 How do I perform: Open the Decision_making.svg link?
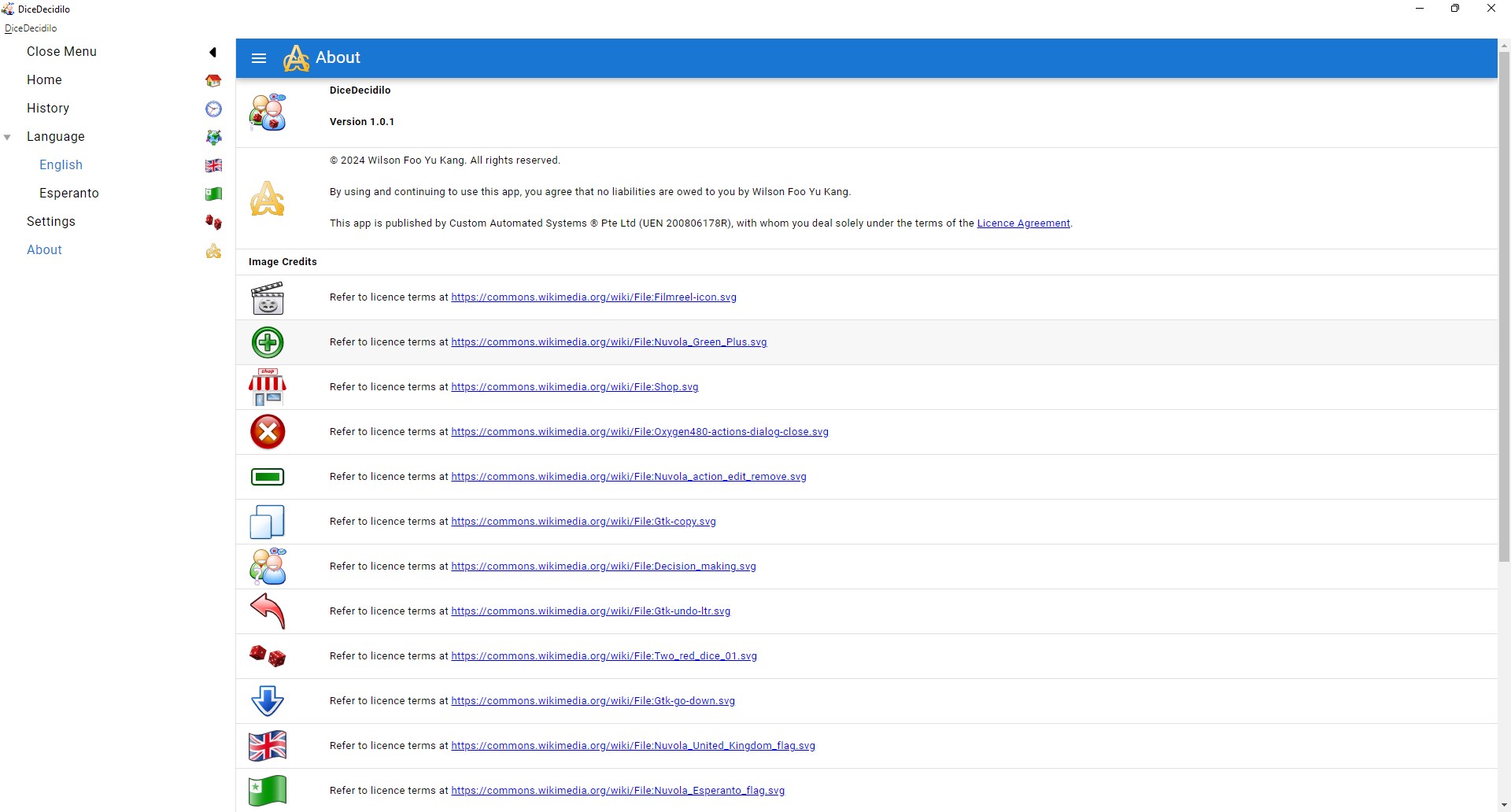(604, 567)
